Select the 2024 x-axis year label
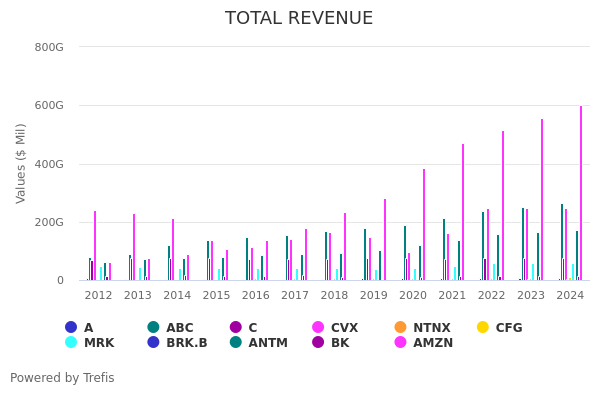This screenshot has height=400, width=600. click(570, 296)
